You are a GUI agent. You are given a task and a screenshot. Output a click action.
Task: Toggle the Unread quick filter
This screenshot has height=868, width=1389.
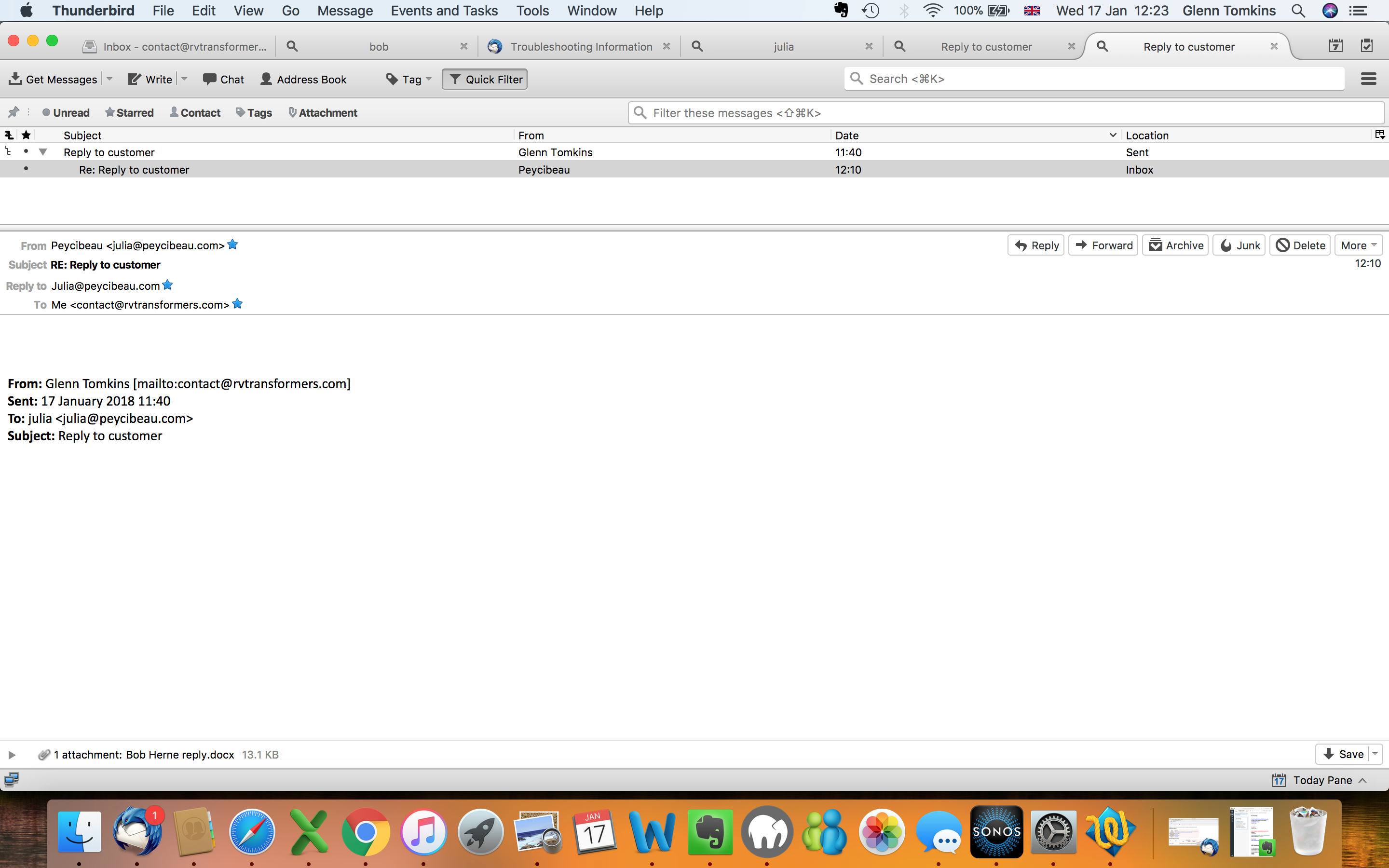click(66, 113)
